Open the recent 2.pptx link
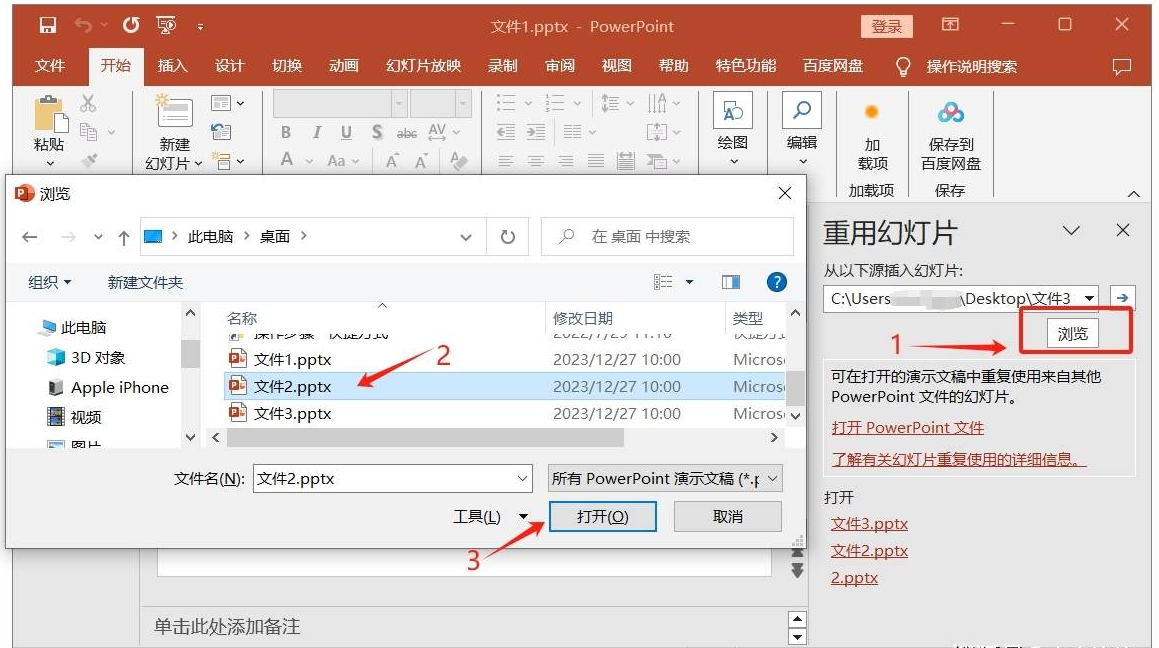This screenshot has width=1159, height=648. point(854,578)
